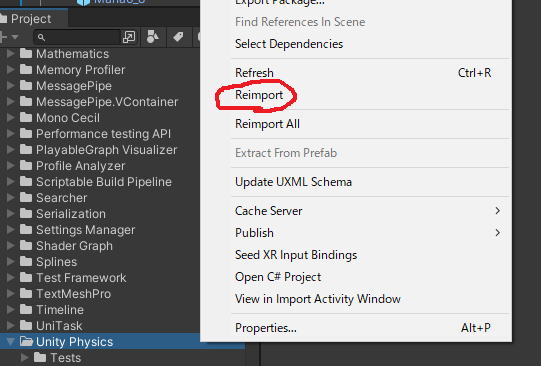Click the Shader Graph folder icon
The height and width of the screenshot is (366, 541).
tap(26, 245)
